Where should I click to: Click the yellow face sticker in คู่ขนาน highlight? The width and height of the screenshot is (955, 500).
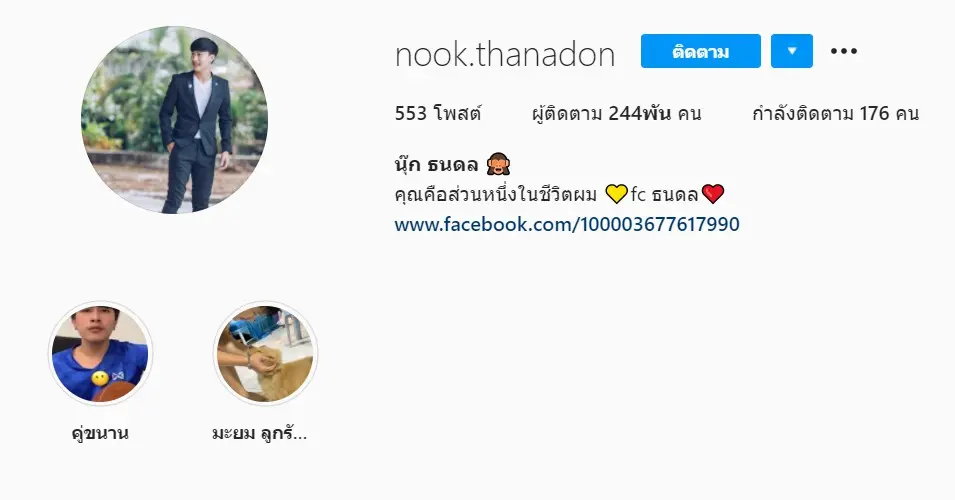tap(100, 379)
